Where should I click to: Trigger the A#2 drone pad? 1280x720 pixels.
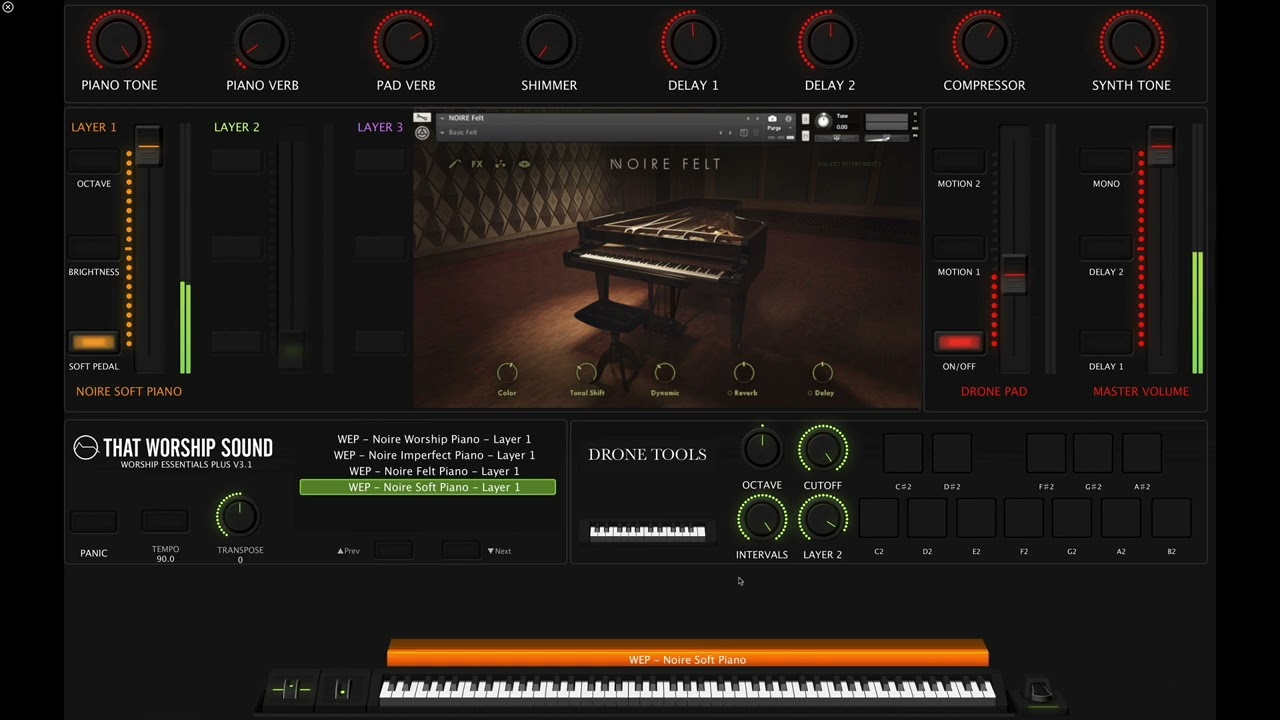(1141, 454)
